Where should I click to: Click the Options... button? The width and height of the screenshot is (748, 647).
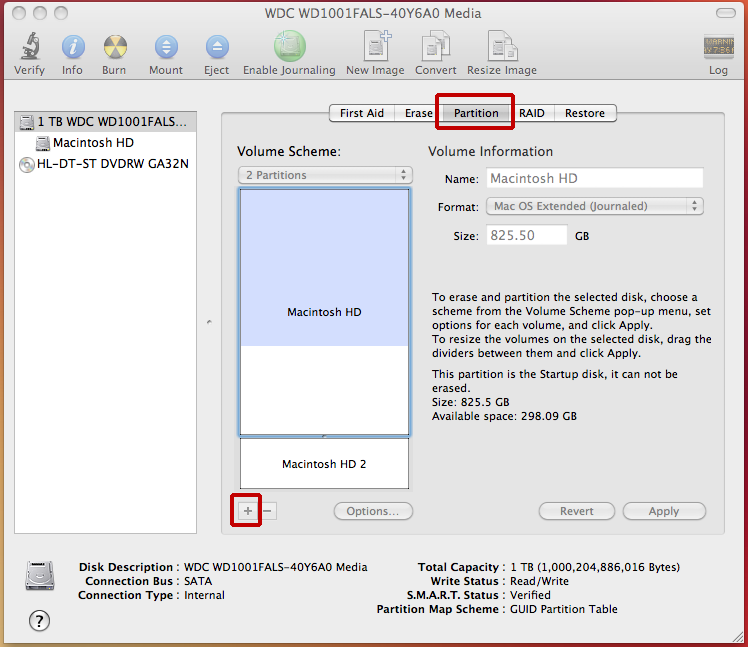(373, 511)
